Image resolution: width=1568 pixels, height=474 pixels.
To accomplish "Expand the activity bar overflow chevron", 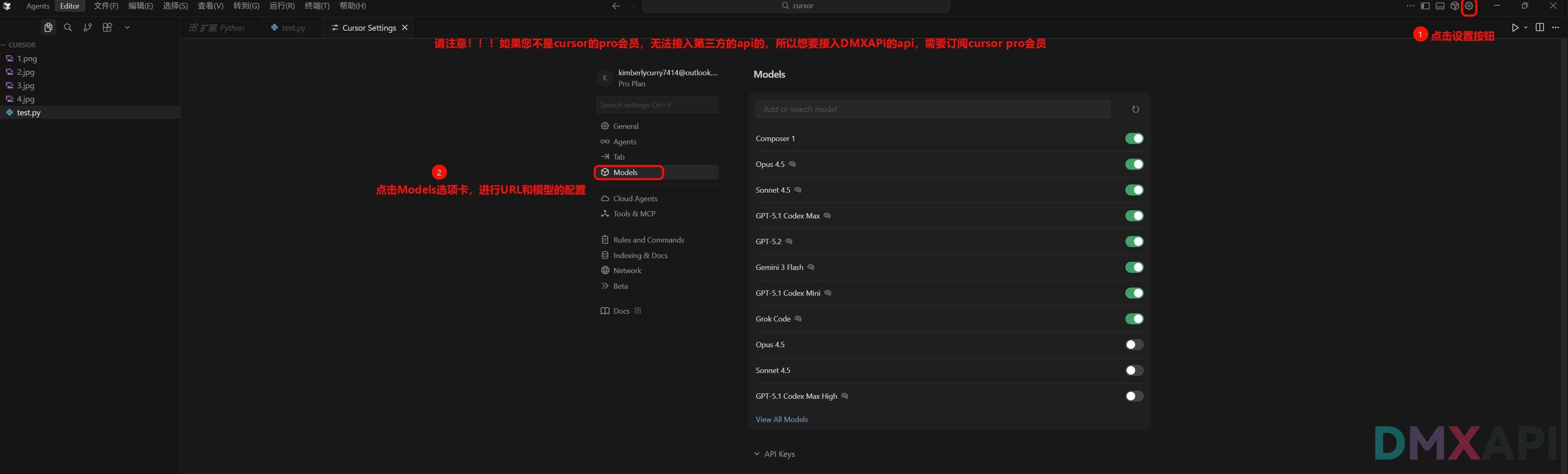I will coord(127,27).
